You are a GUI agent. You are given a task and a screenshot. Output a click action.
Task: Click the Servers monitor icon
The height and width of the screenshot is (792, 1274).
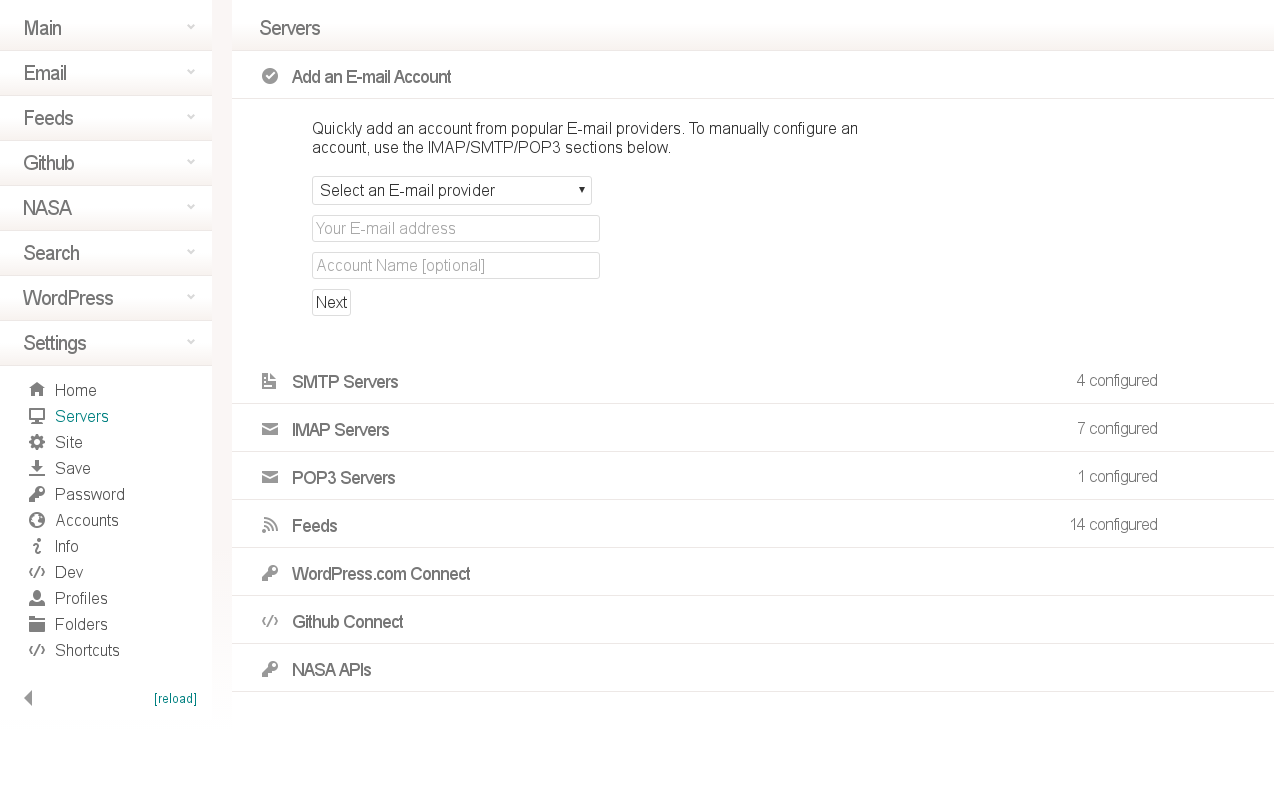click(x=37, y=416)
